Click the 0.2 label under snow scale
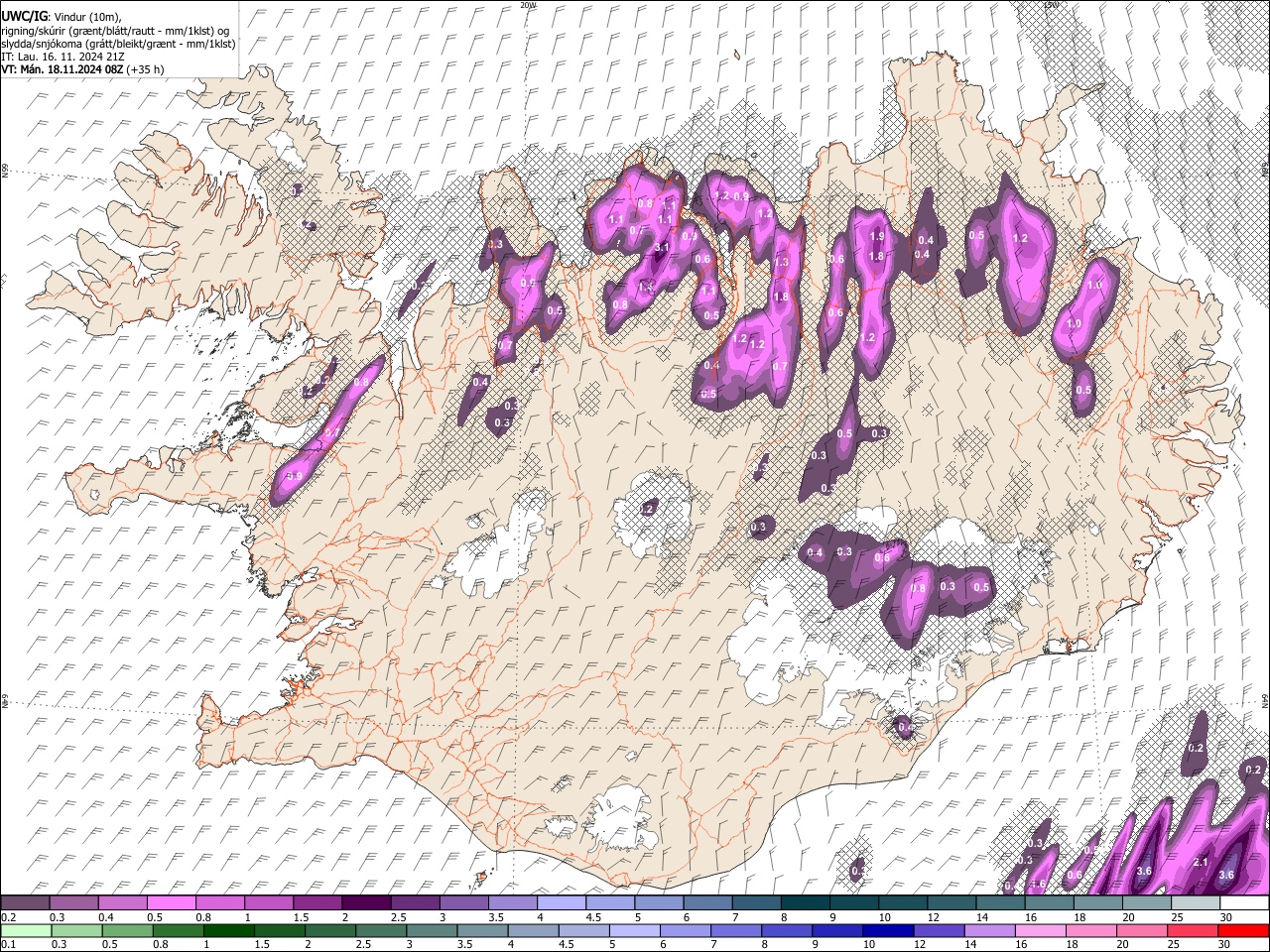Viewport: 1270px width, 952px height. point(7,916)
